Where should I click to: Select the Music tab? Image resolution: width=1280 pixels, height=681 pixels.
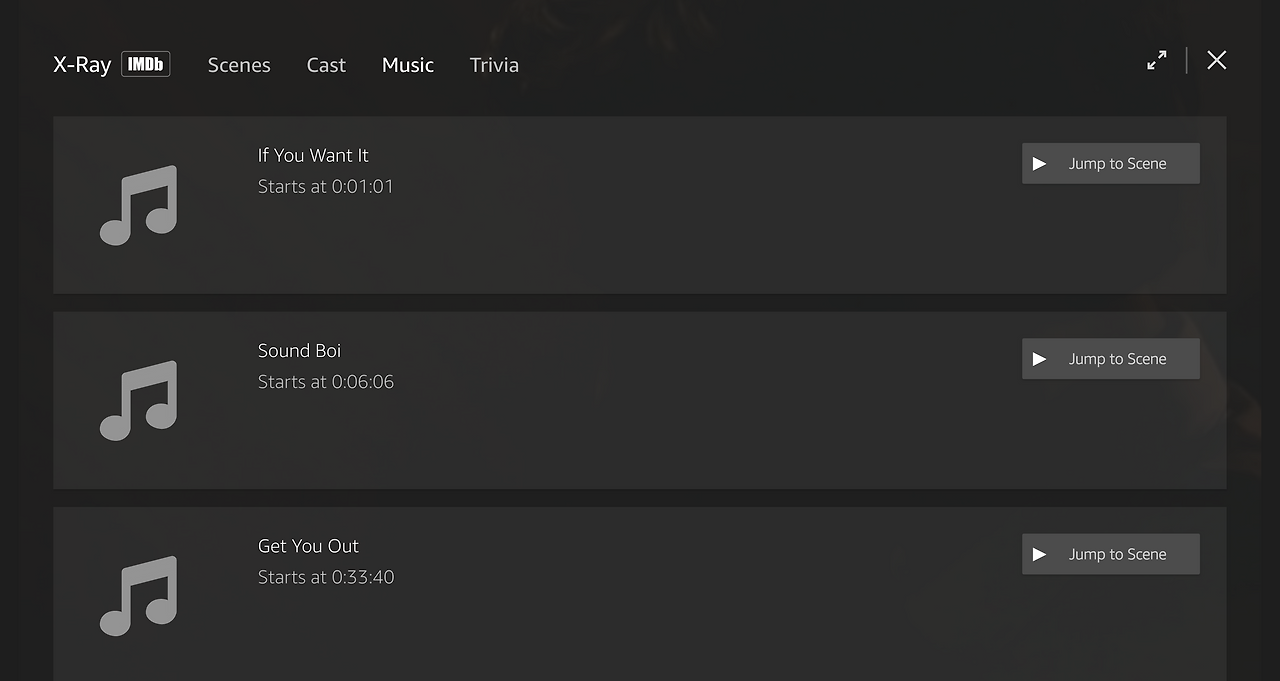point(408,65)
